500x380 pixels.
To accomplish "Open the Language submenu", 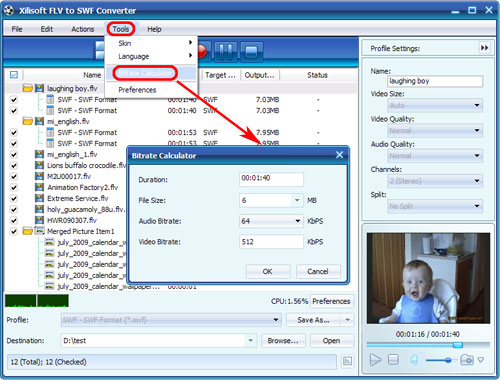I will [152, 56].
